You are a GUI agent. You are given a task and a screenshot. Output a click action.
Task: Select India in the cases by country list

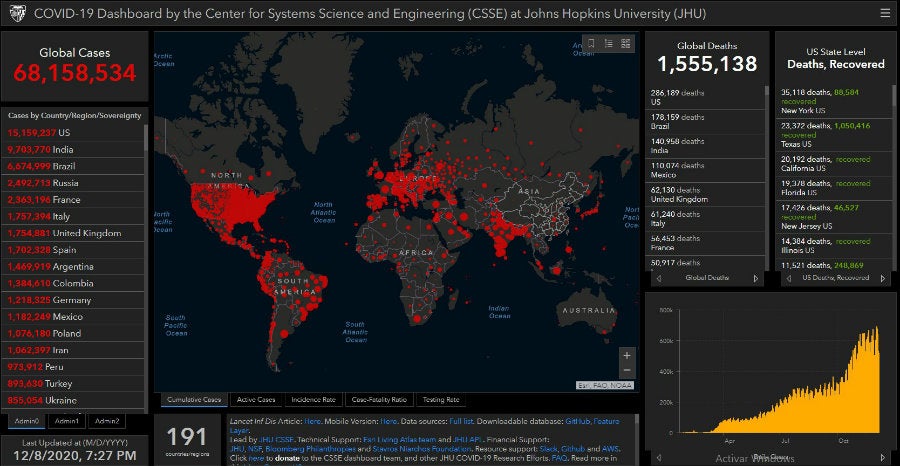pyautogui.click(x=40, y=148)
